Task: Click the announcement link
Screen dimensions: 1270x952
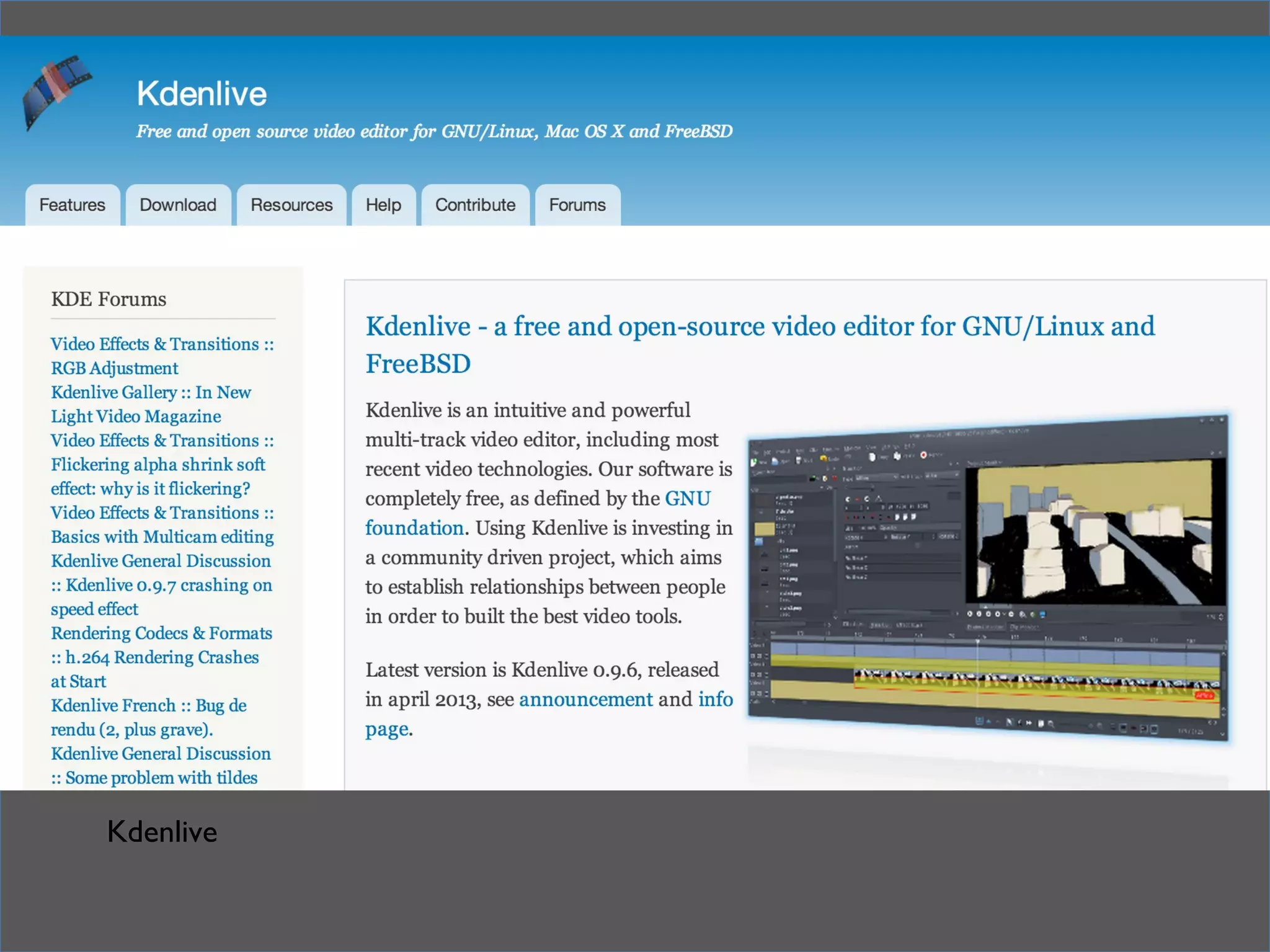Action: (585, 700)
